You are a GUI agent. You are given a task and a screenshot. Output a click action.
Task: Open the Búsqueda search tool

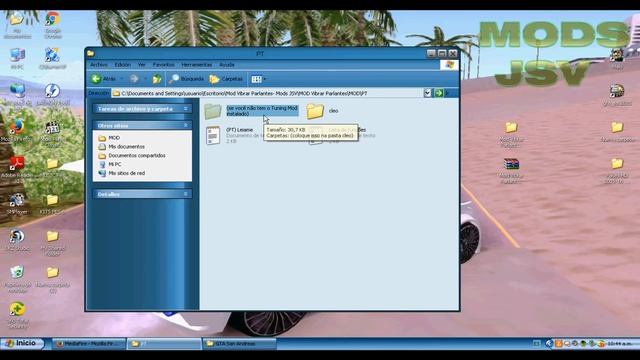tap(186, 79)
